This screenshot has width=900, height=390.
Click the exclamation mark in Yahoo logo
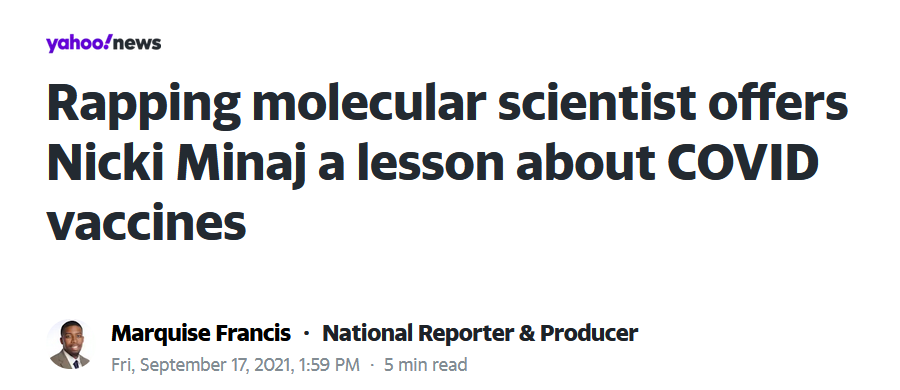point(109,42)
